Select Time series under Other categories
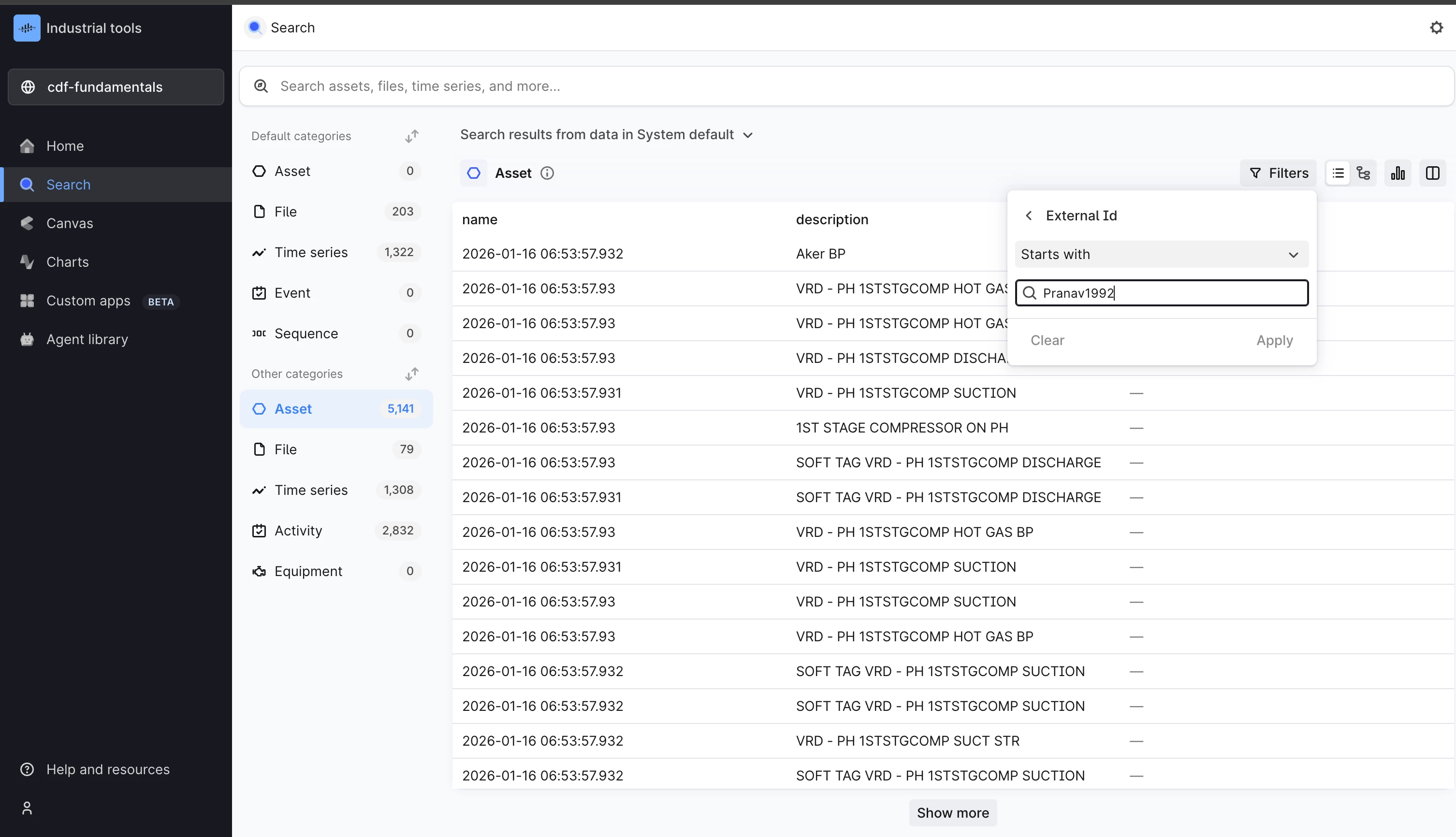Image resolution: width=1456 pixels, height=837 pixels. point(311,490)
